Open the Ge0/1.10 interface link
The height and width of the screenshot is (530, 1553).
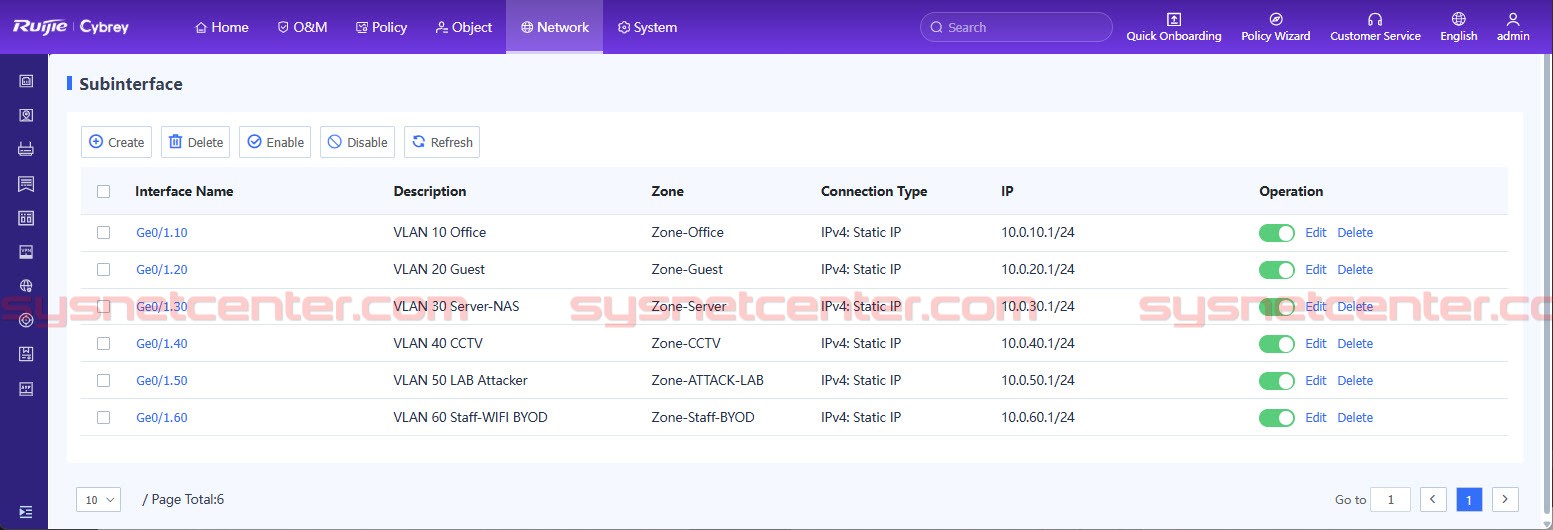click(162, 232)
